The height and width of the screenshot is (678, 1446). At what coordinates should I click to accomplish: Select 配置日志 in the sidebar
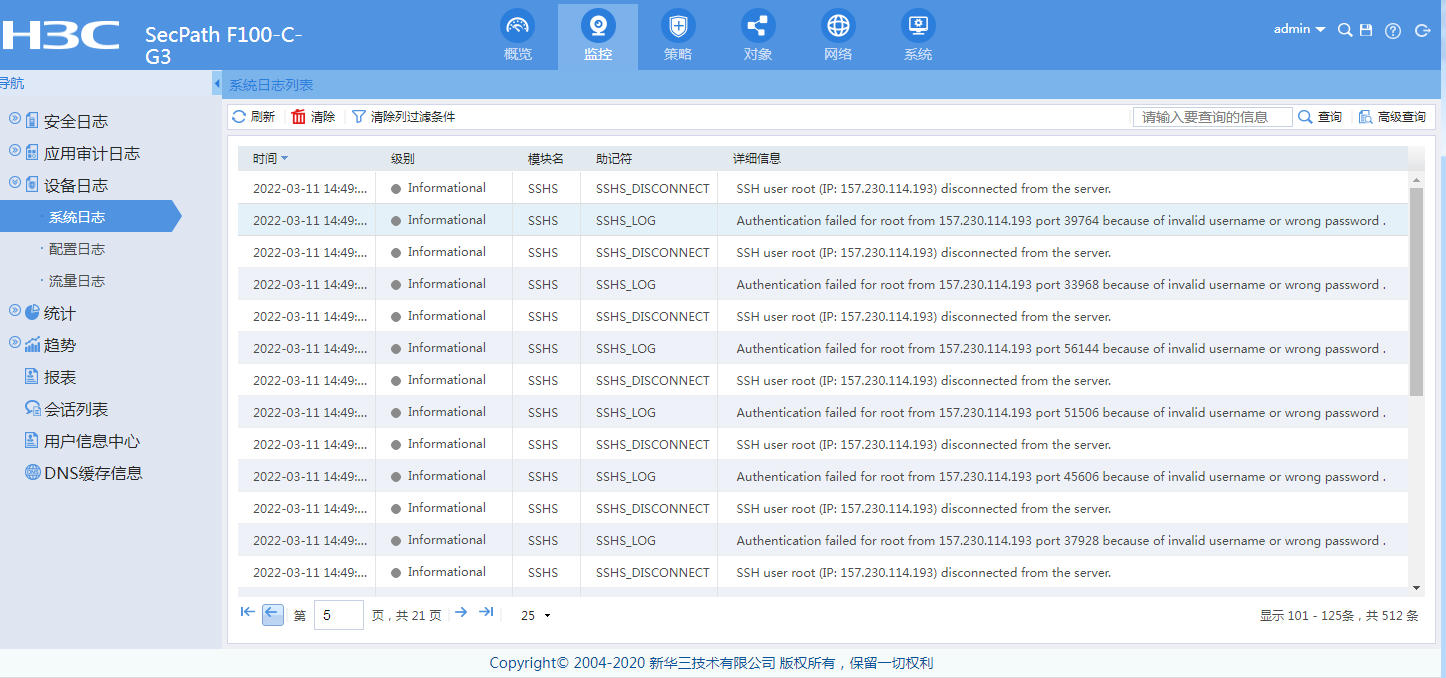[77, 249]
